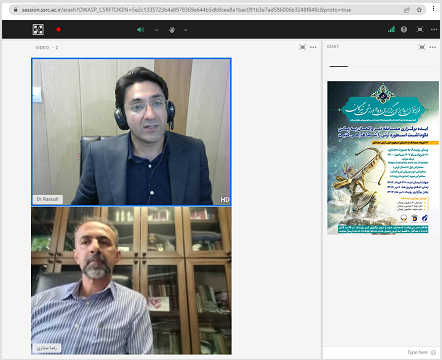Image resolution: width=442 pixels, height=360 pixels.
Task: Open the help question mark icon
Action: [404, 29]
